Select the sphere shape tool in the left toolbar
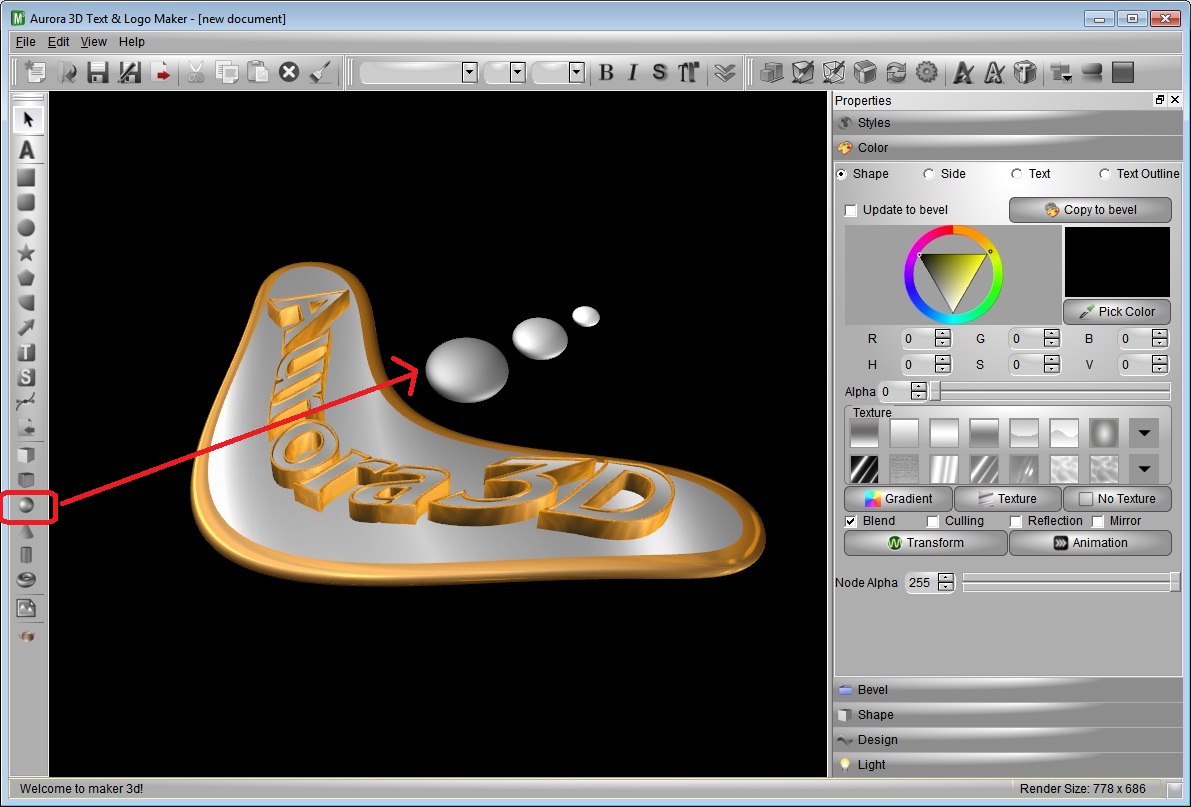This screenshot has width=1191, height=807. tap(28, 507)
